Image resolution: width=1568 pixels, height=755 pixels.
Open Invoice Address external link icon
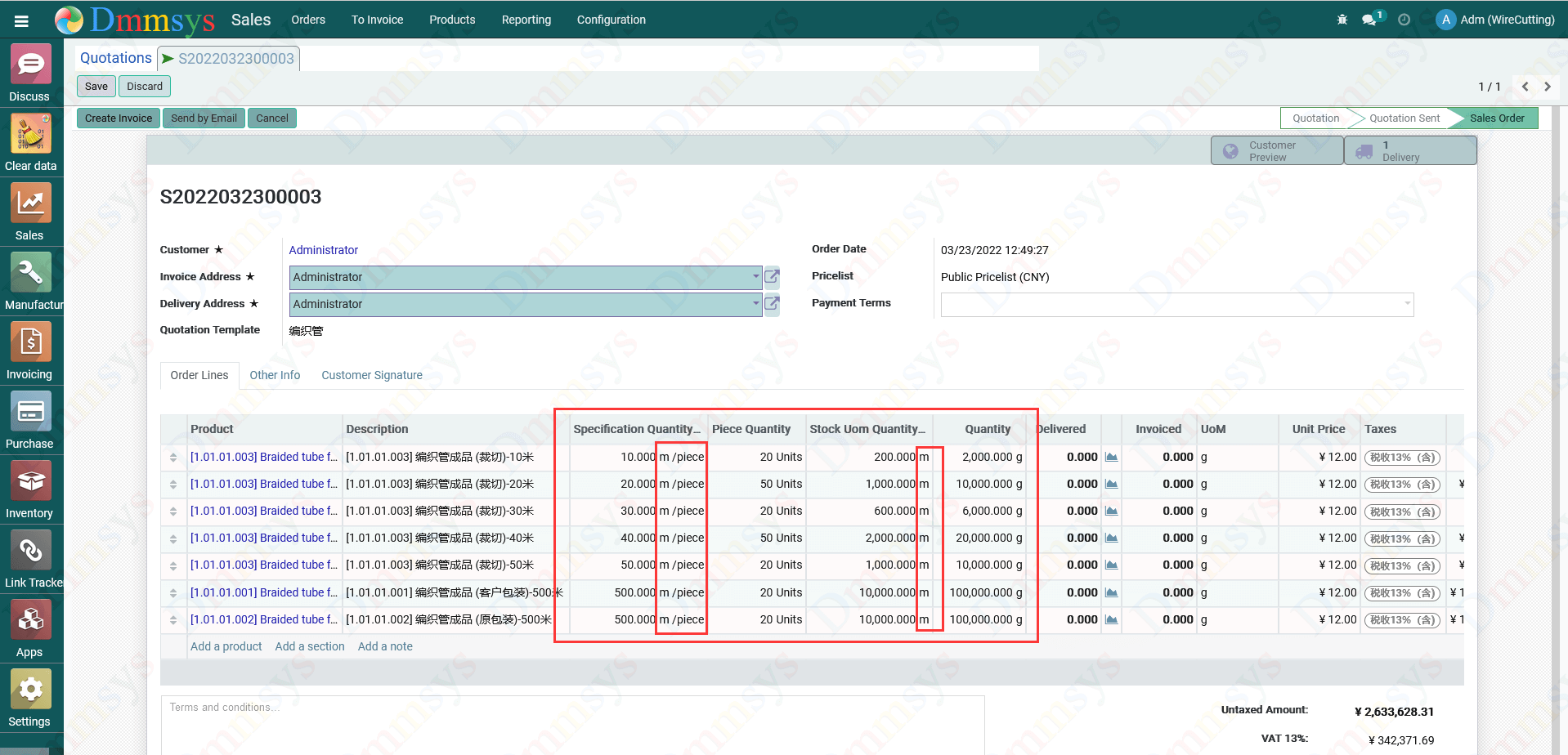point(772,277)
